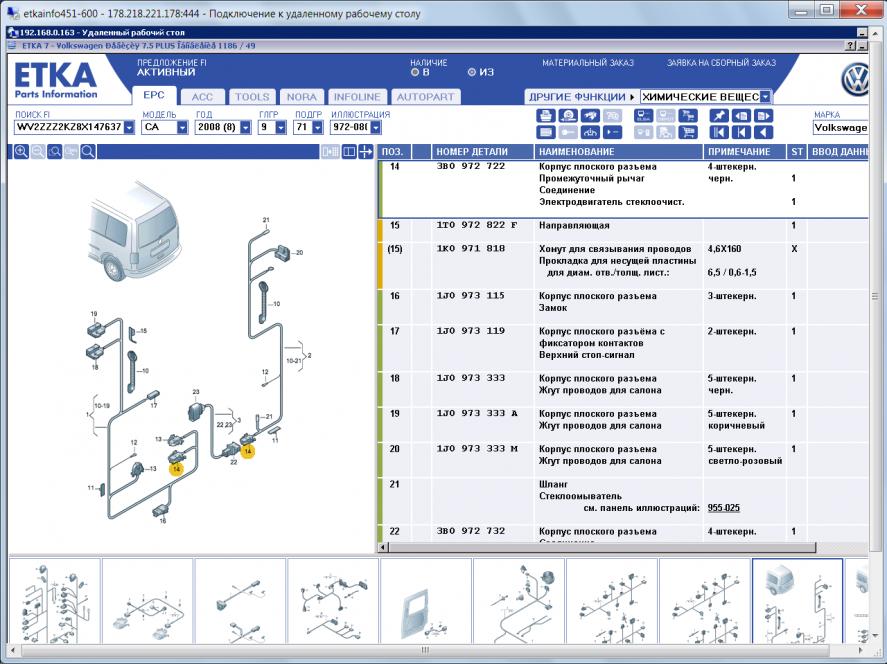Screen dimensions: 887x664
Task: Open the door panel thumbnail
Action: pyautogui.click(x=426, y=601)
